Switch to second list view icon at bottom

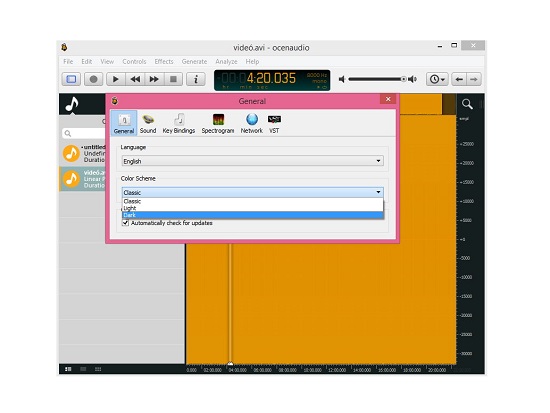pyautogui.click(x=83, y=369)
